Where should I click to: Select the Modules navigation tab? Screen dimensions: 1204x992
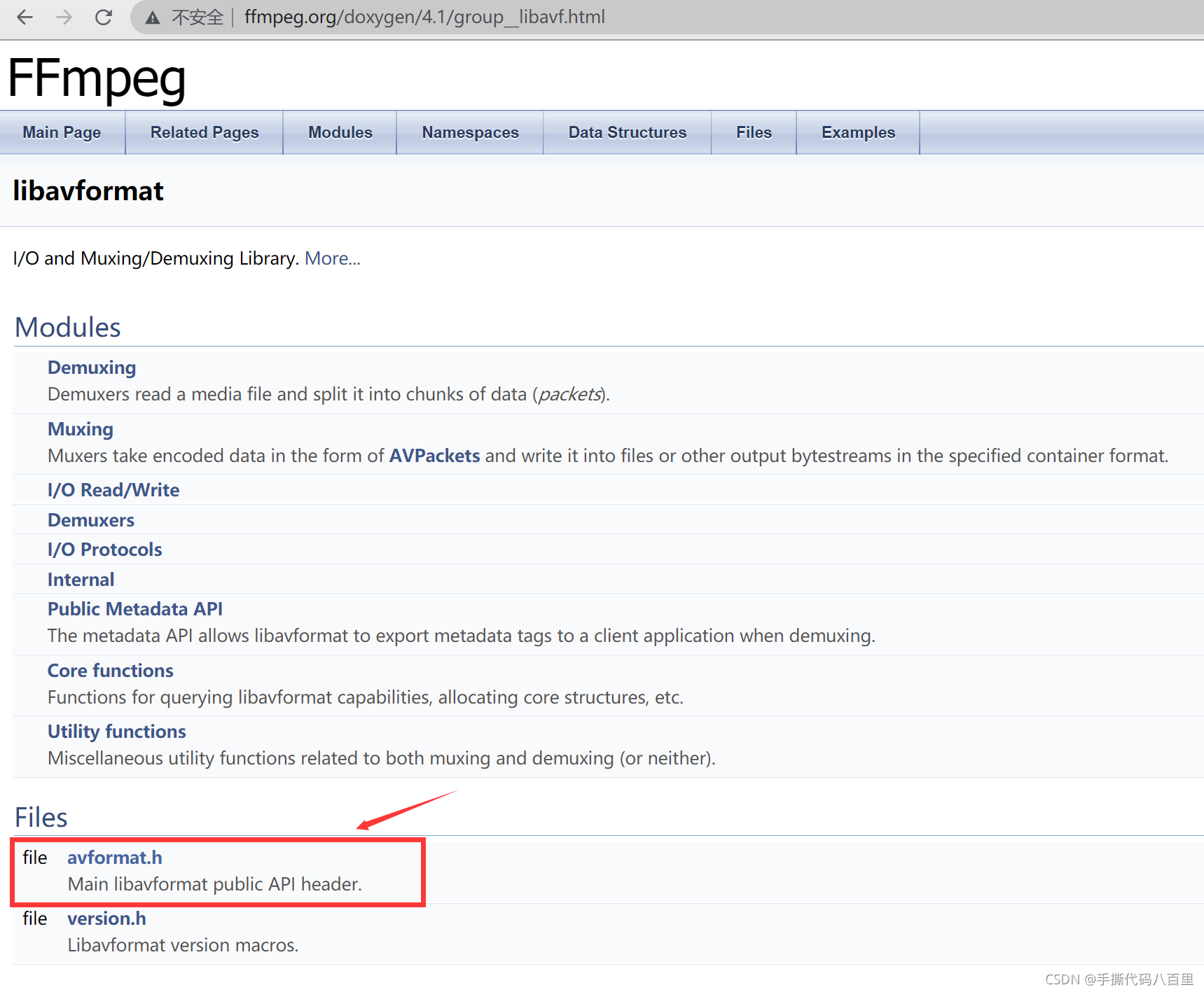click(340, 132)
